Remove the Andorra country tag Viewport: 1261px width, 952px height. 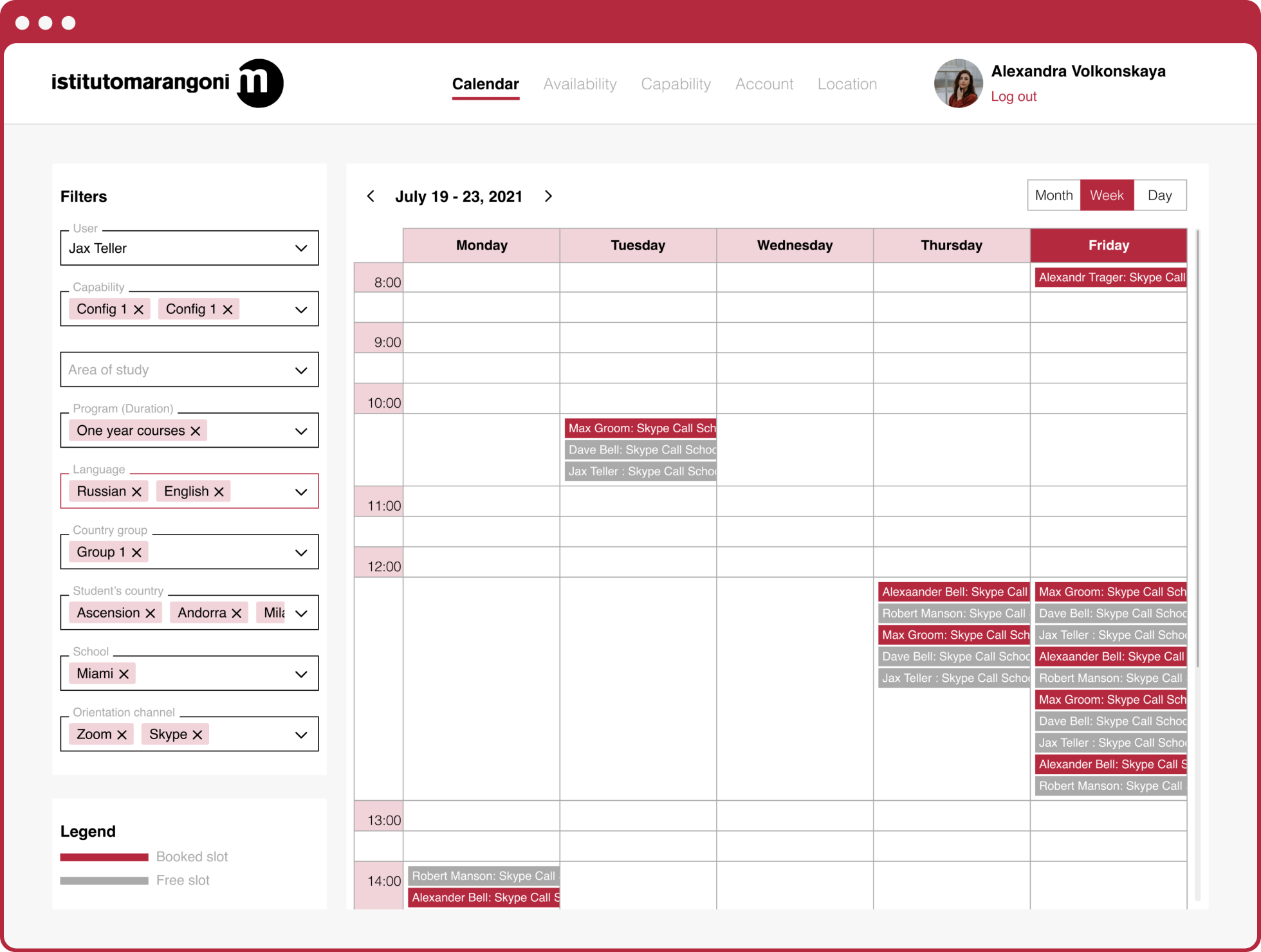pos(236,613)
